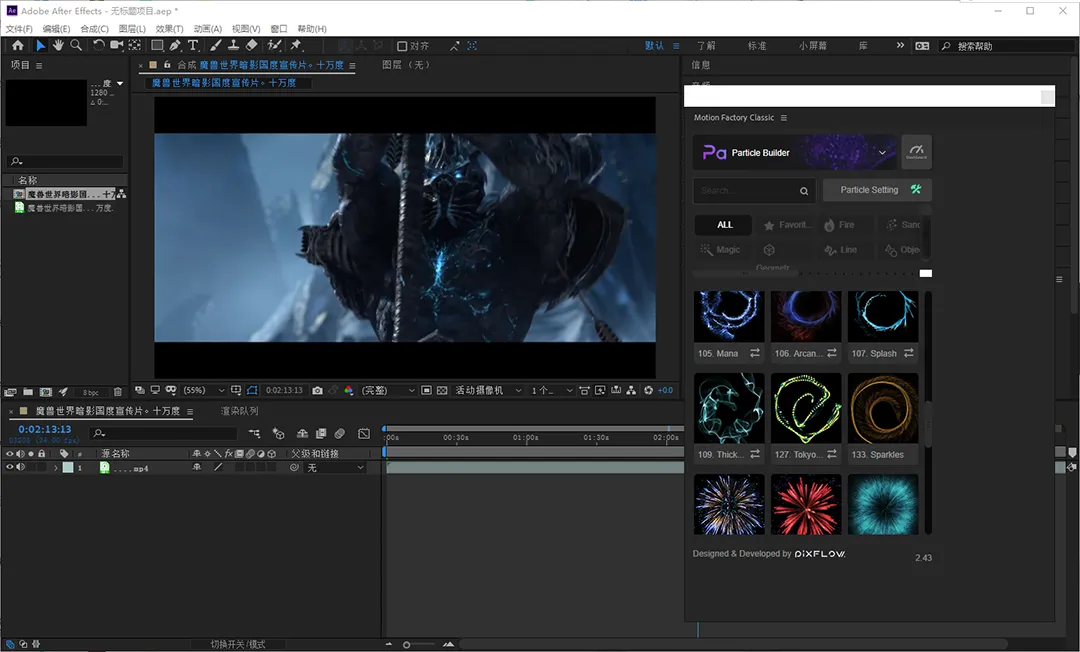The image size is (1080, 652).
Task: Enable the 对齐 snapping checkbox
Action: point(402,46)
